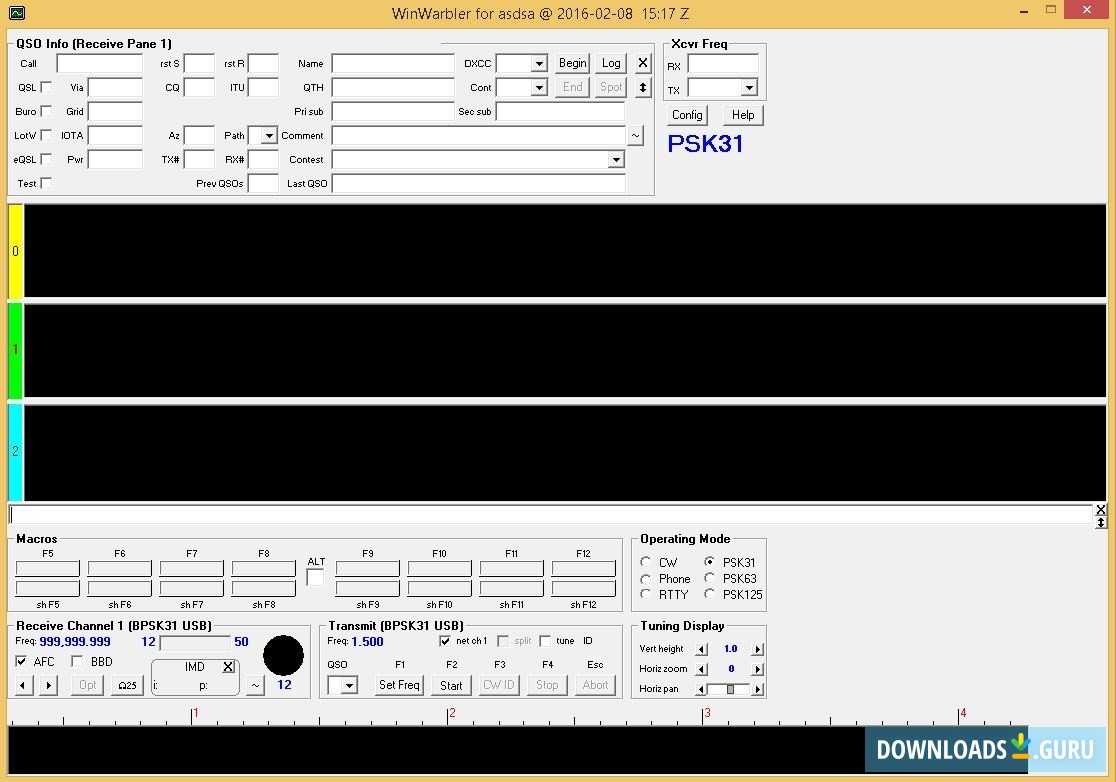Select Phone operating mode

646,578
